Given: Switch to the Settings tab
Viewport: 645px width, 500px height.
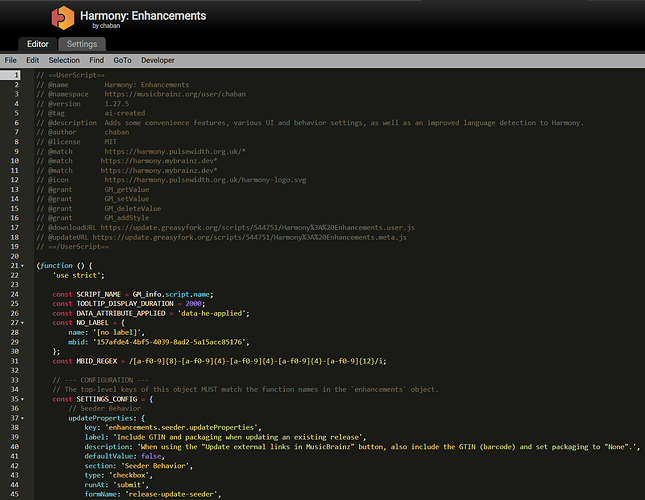Looking at the screenshot, I should pyautogui.click(x=82, y=44).
